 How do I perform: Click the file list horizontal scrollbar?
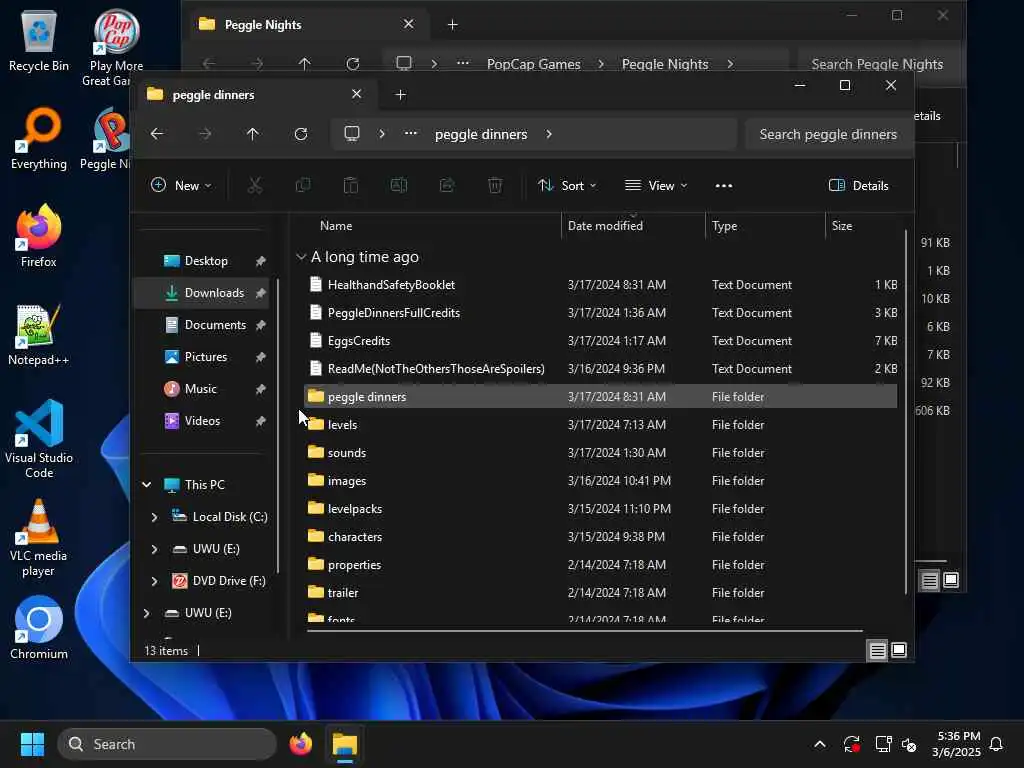584,631
